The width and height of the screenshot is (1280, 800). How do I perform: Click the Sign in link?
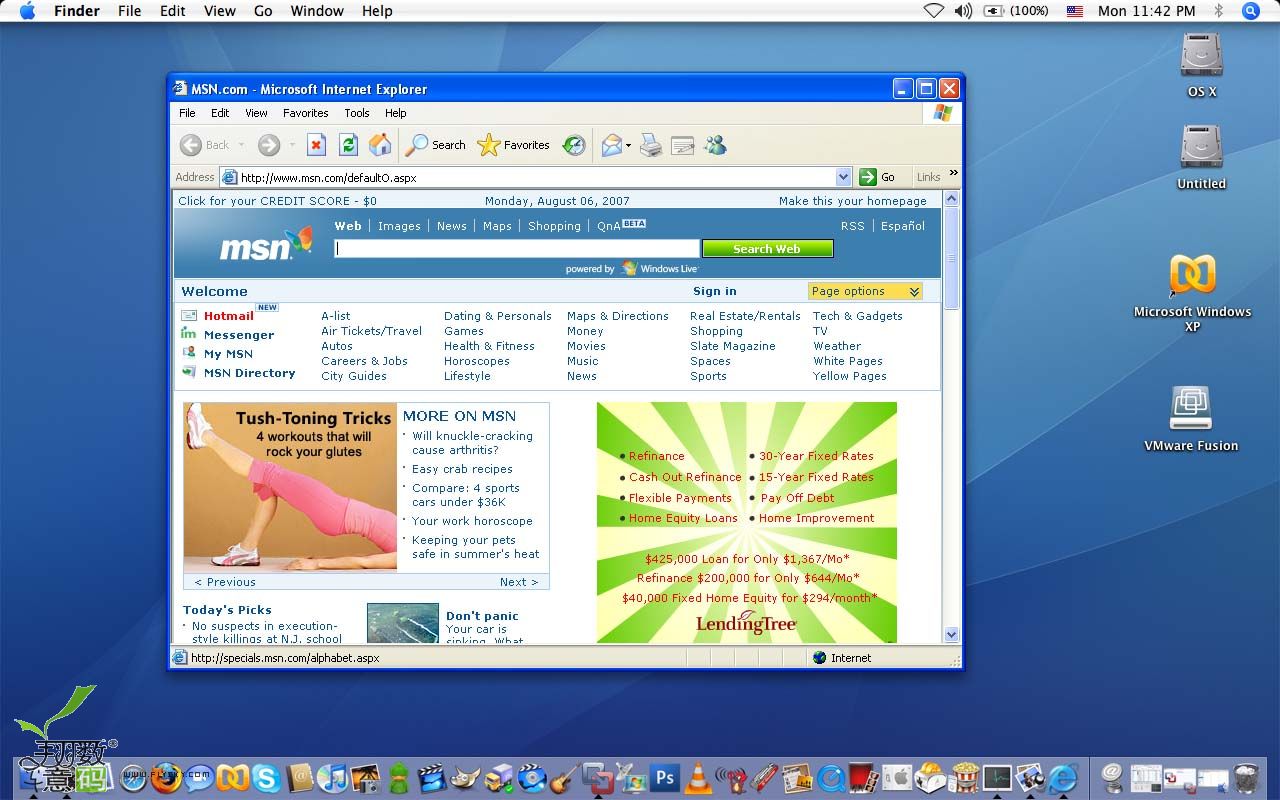(715, 291)
